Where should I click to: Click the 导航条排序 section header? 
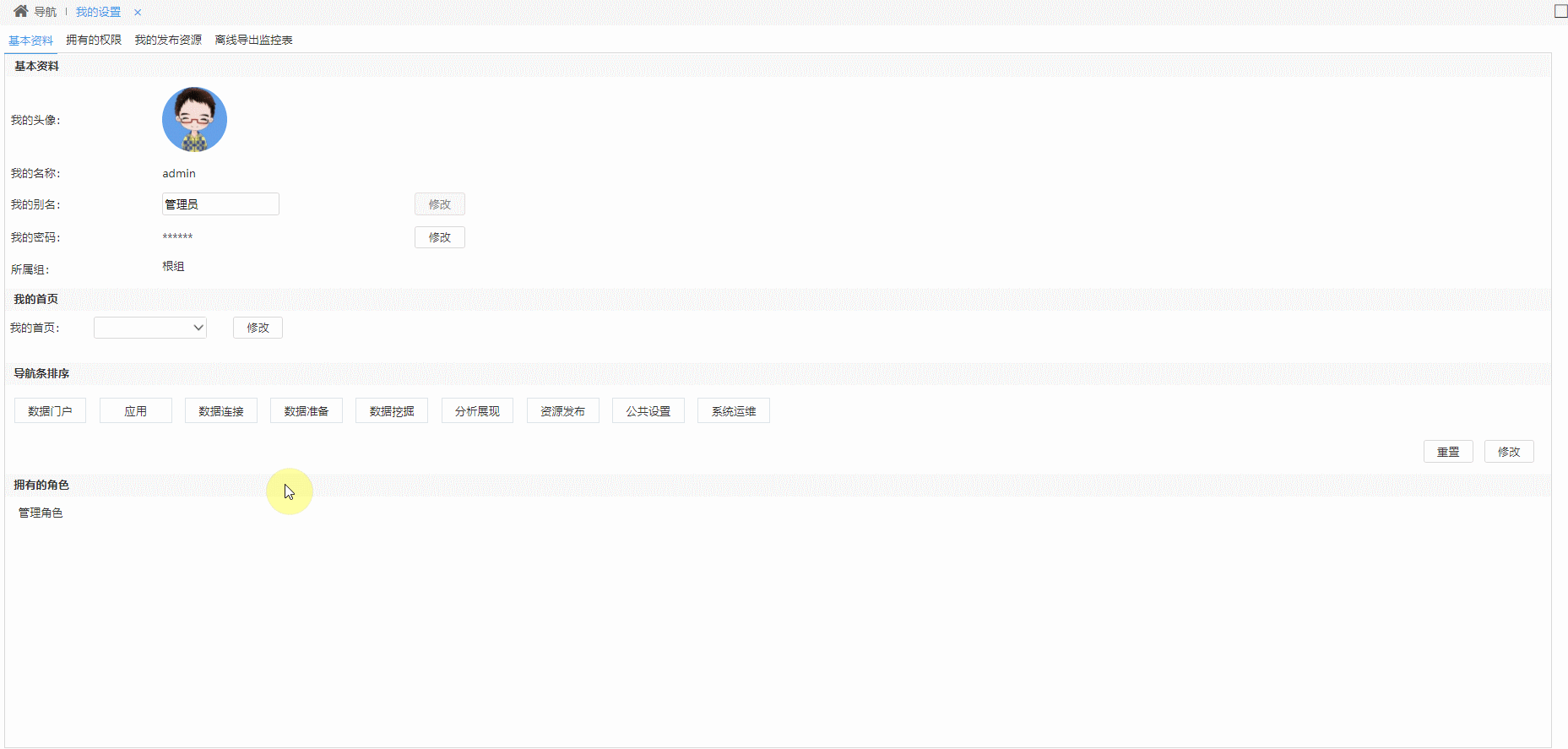click(x=41, y=373)
